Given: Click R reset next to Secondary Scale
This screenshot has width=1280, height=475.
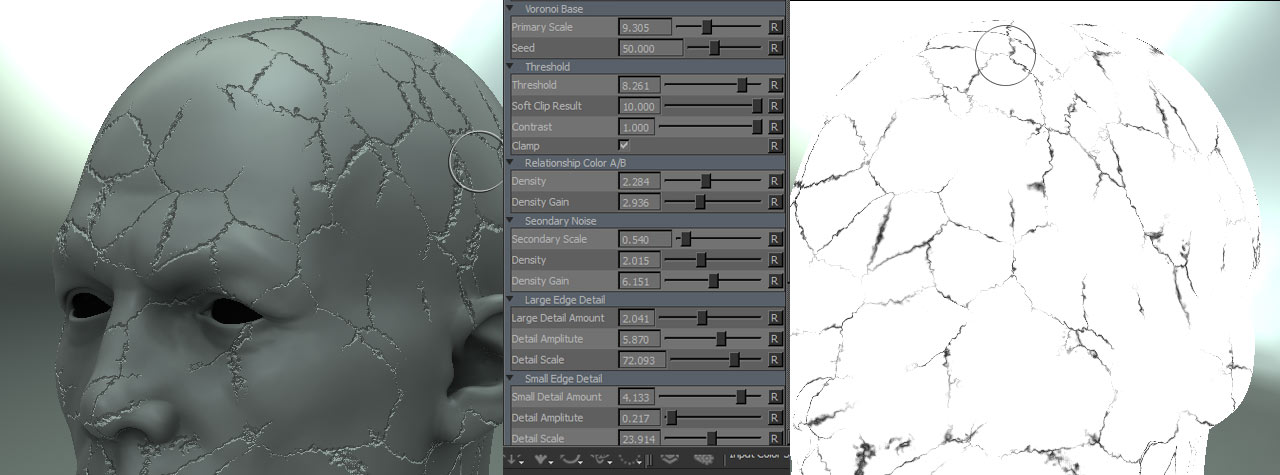Looking at the screenshot, I should 775,239.
